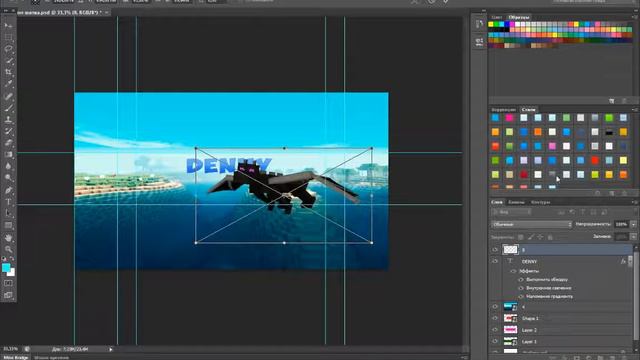This screenshot has width=640, height=360.
Task: Select the Magic Wand tool
Action: click(x=8, y=61)
